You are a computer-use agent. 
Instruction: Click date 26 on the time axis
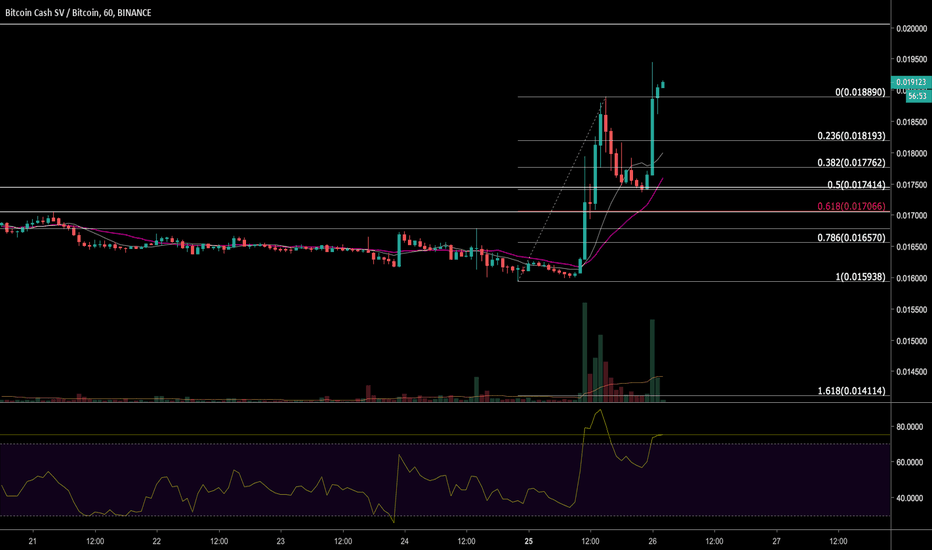point(652,541)
